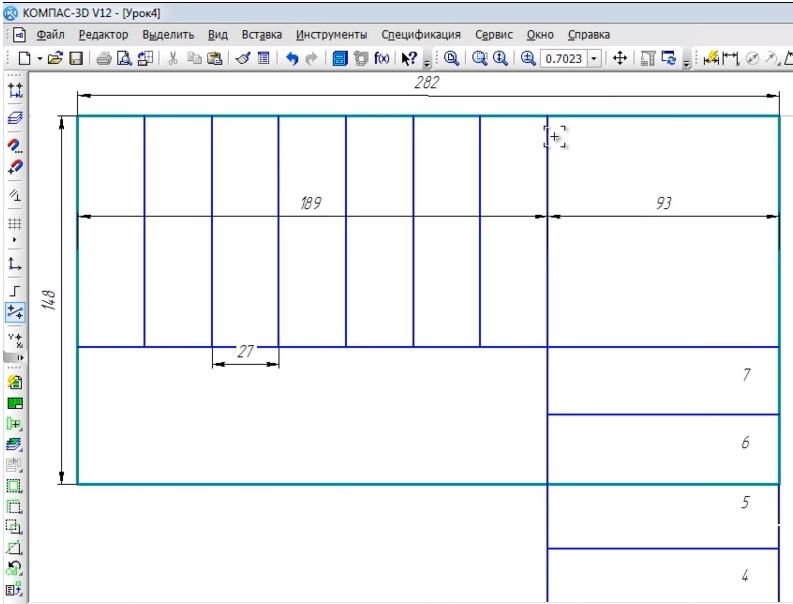Click the Cut scissors icon
The width and height of the screenshot is (793, 604).
point(173,59)
